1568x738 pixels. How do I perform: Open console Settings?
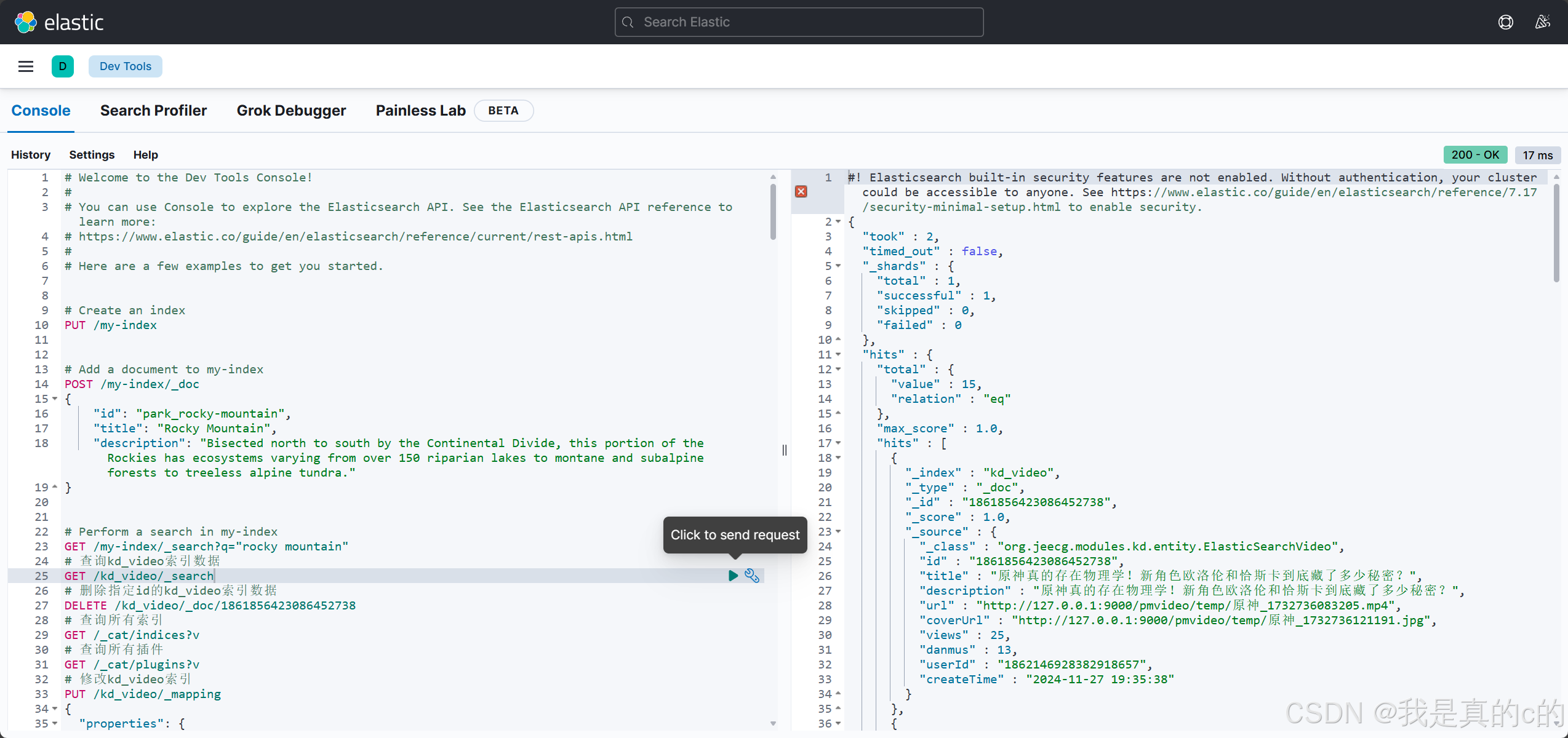click(92, 155)
